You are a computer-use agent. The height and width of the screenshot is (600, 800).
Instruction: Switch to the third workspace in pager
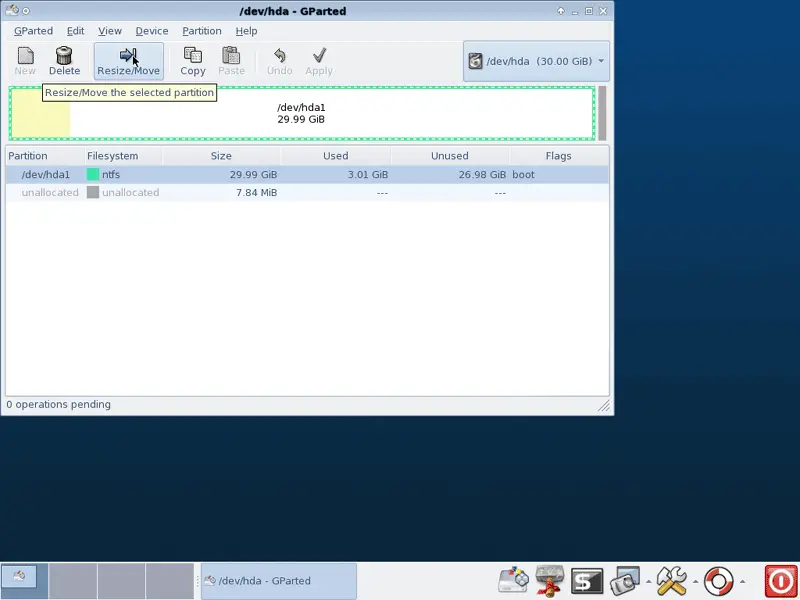pos(121,581)
